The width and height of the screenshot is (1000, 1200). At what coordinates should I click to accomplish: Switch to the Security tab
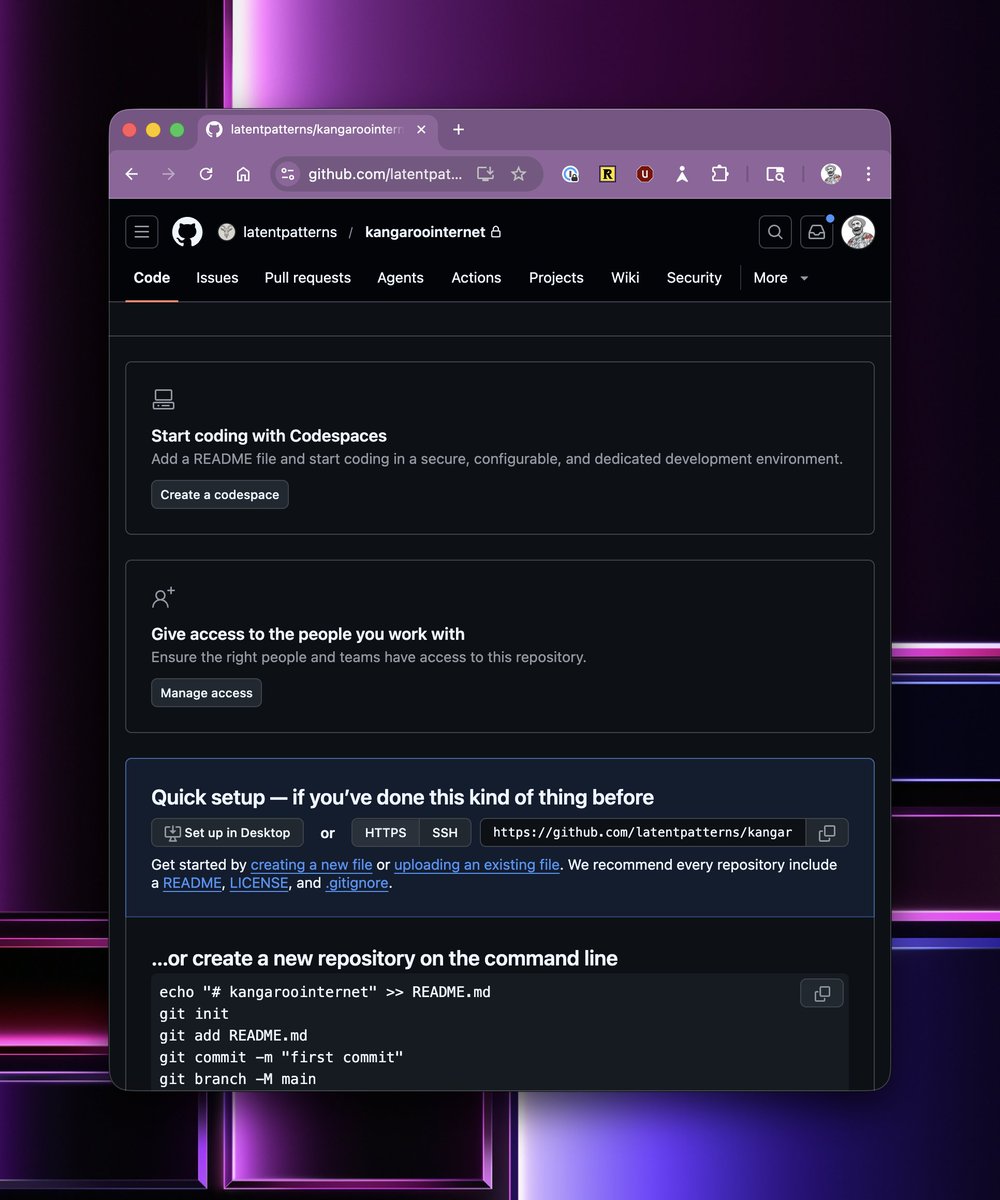(694, 278)
